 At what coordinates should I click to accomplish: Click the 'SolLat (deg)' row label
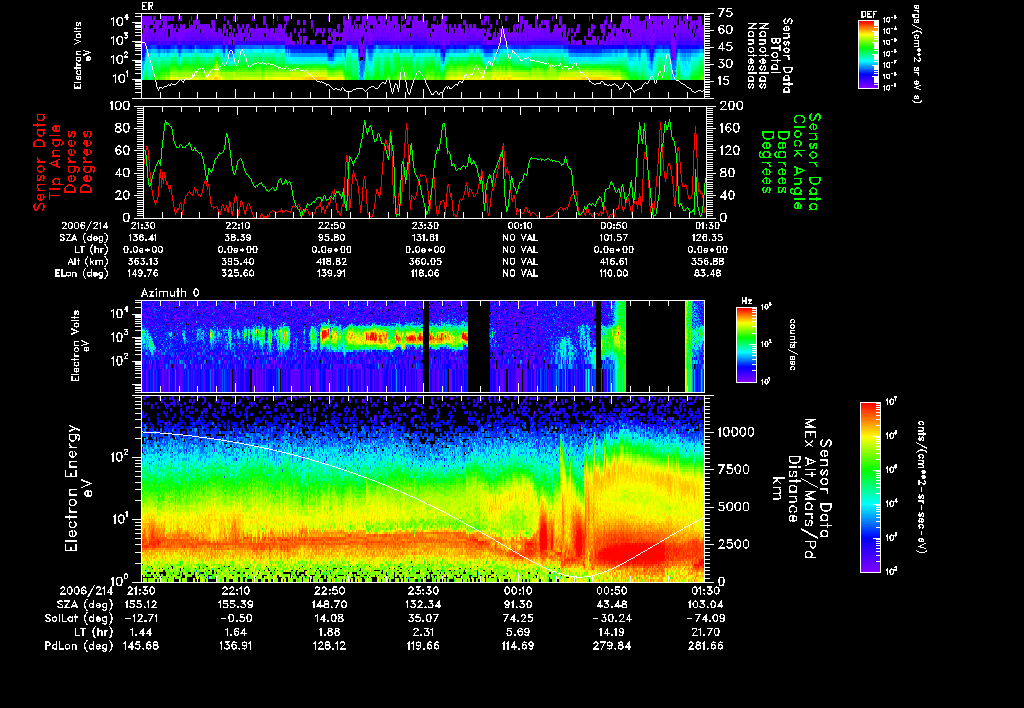point(78,619)
